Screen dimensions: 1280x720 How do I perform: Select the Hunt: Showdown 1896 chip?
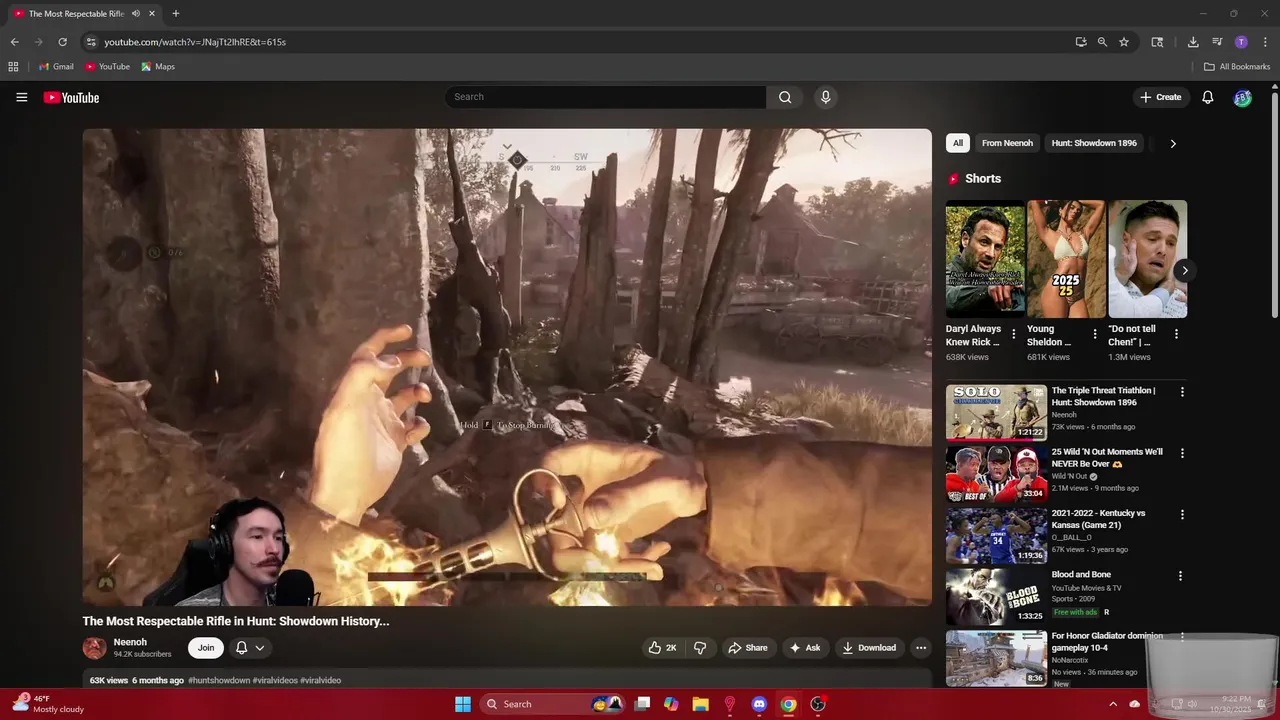[x=1094, y=143]
